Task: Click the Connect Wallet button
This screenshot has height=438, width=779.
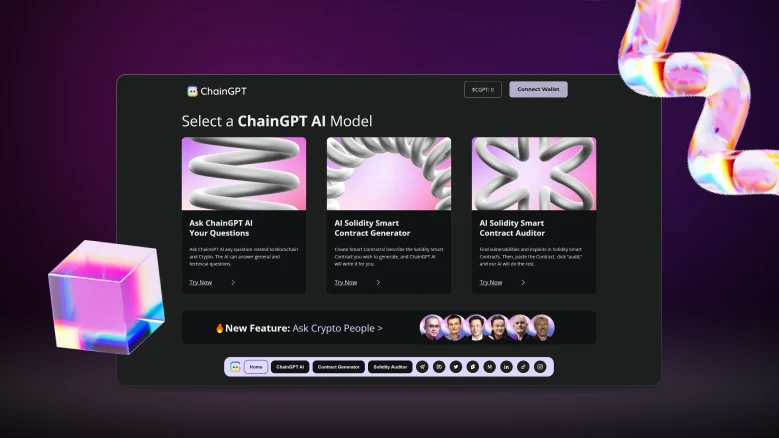Action: pyautogui.click(x=538, y=89)
